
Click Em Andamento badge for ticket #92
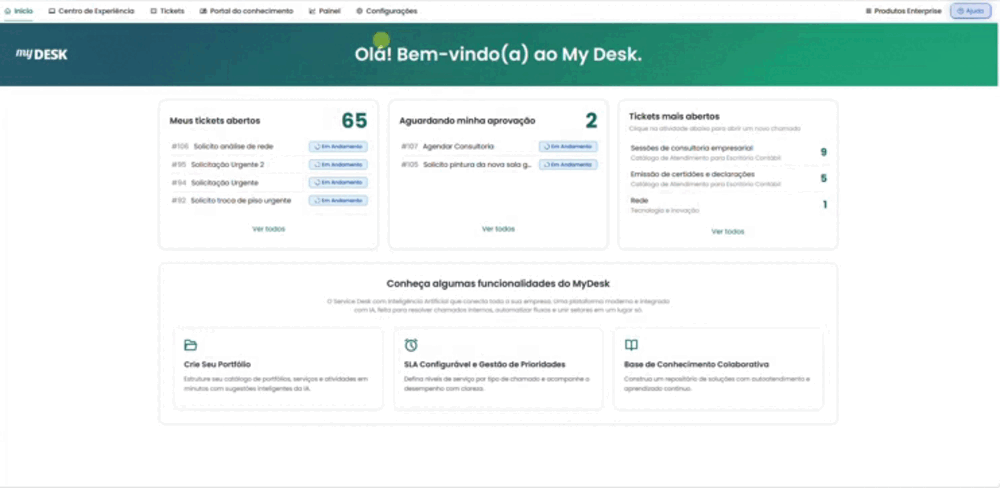[339, 200]
